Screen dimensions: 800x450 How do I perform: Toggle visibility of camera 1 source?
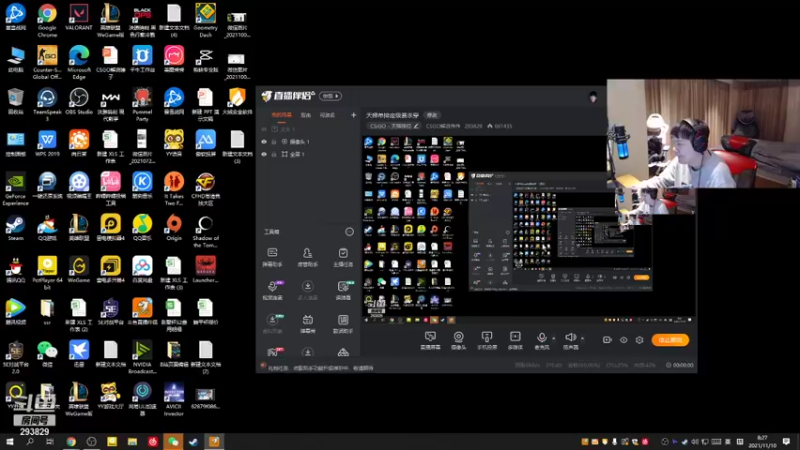pos(264,142)
